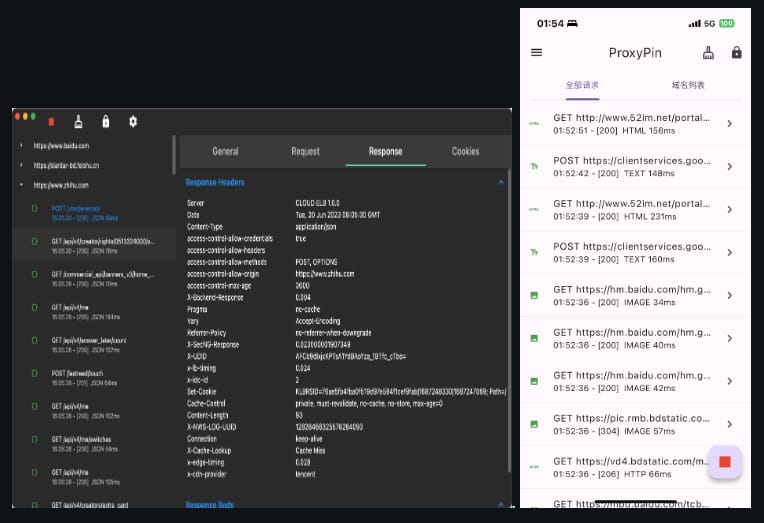The height and width of the screenshot is (523, 764).
Task: Tap the mobile lock icon
Action: point(737,52)
